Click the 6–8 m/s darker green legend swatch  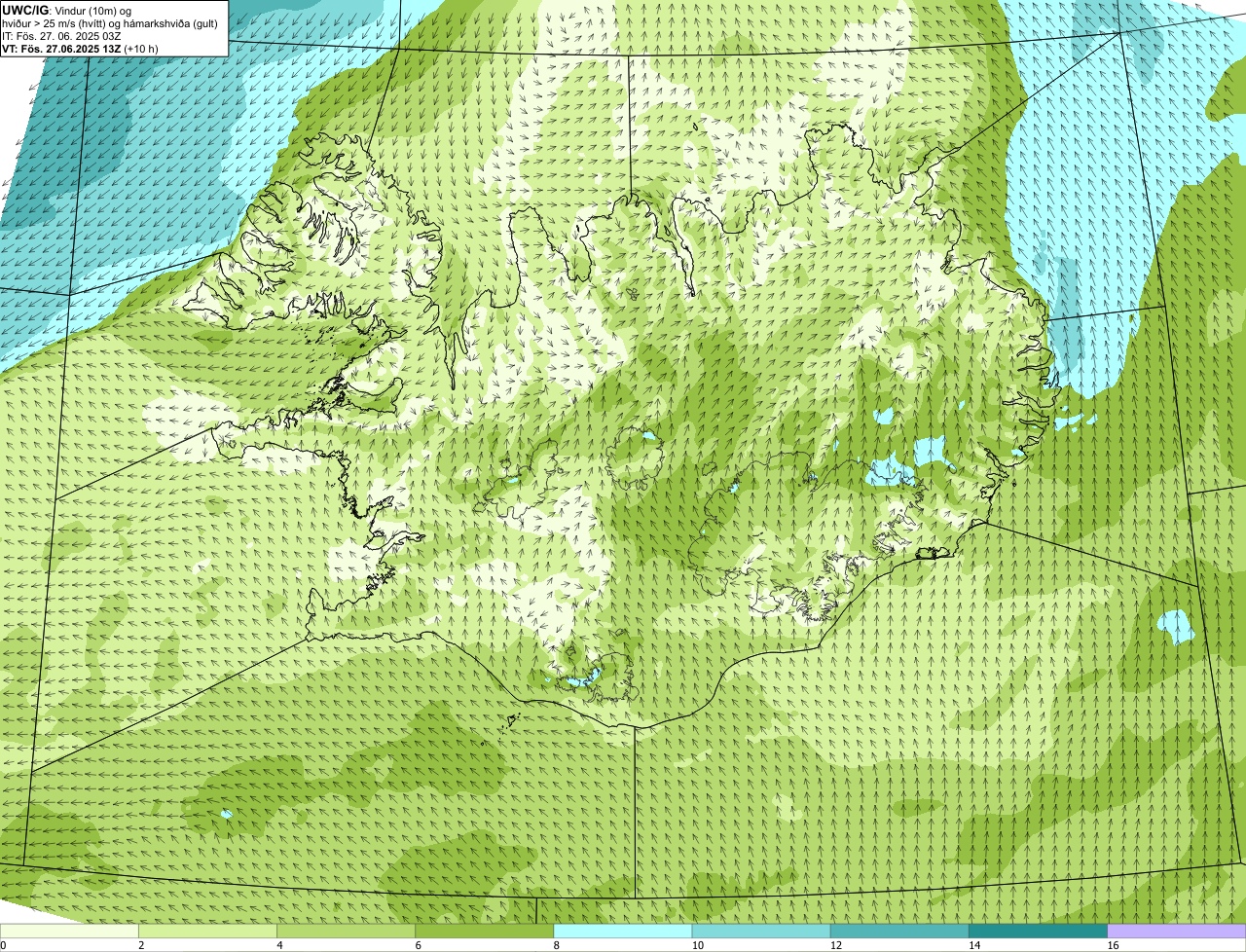coord(486,931)
